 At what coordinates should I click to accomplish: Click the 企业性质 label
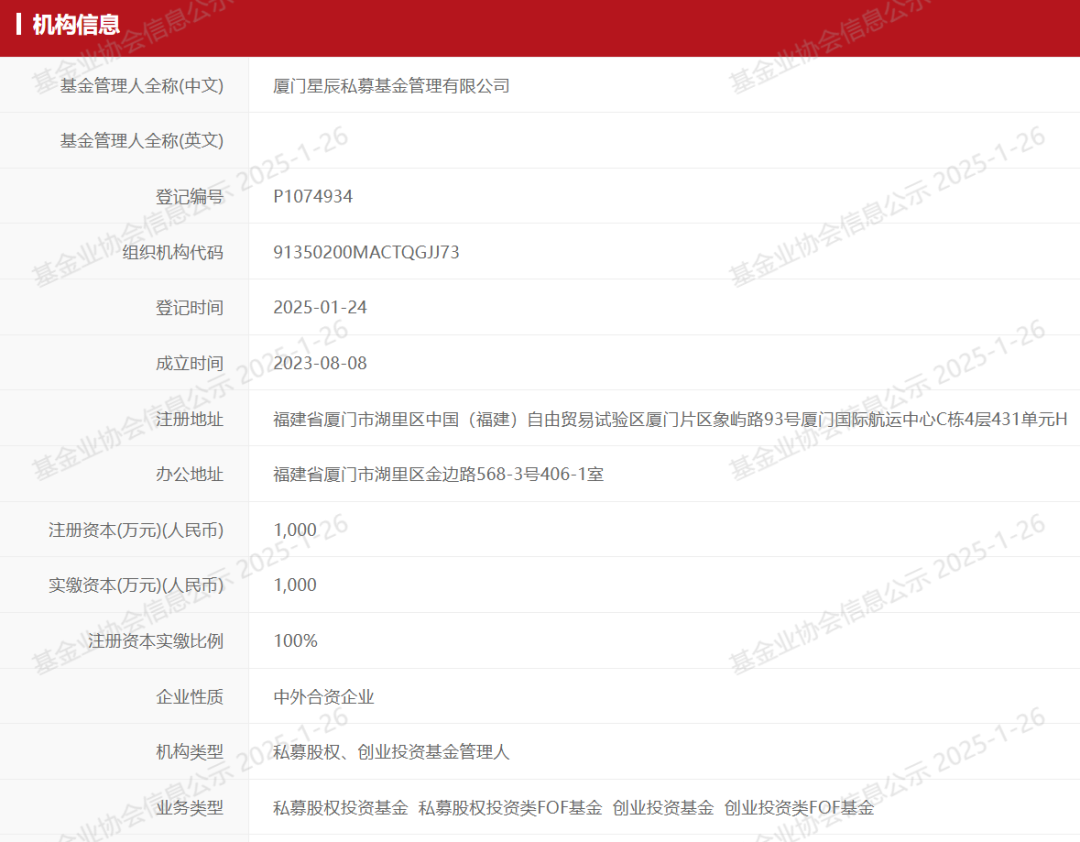point(189,697)
